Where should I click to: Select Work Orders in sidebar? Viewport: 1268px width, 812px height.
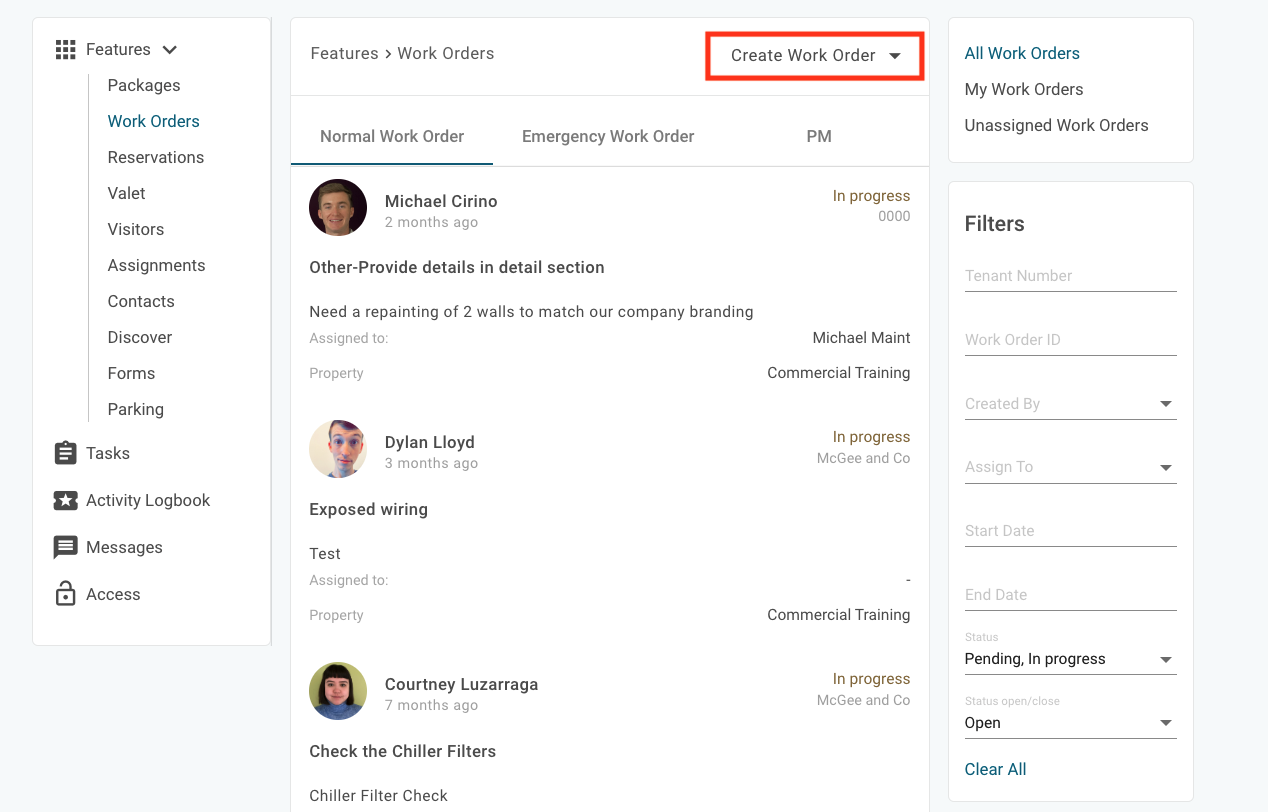(x=153, y=121)
